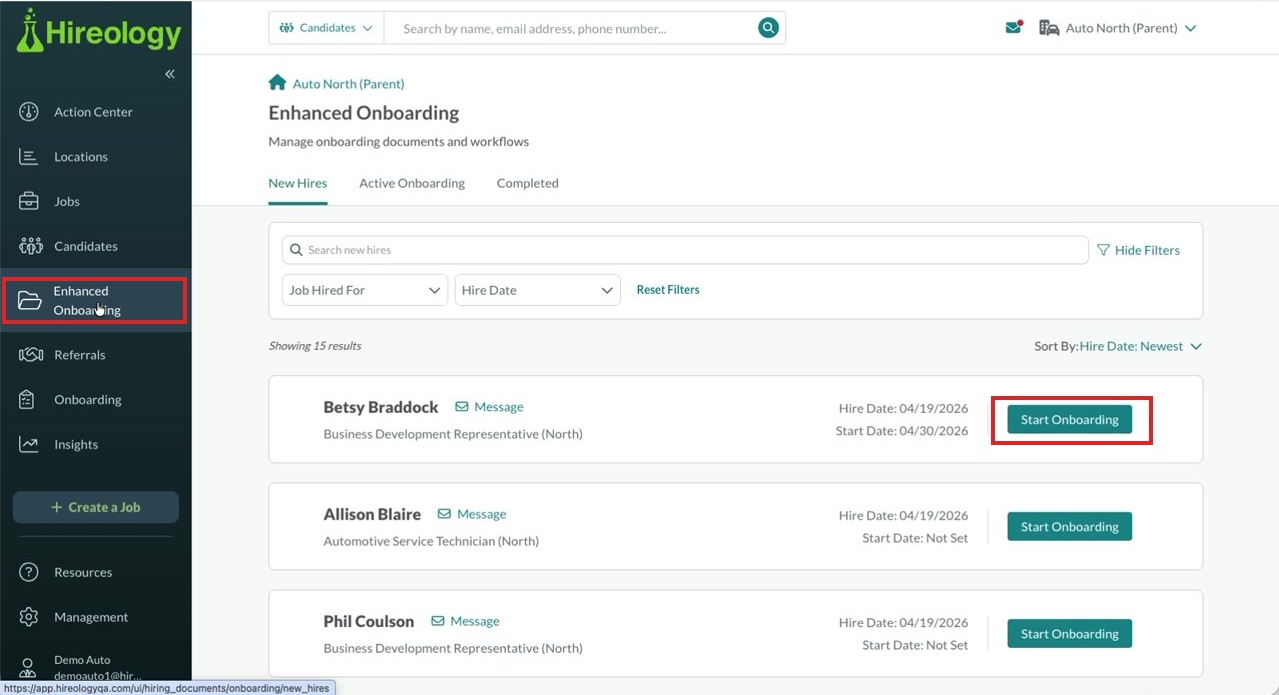Click the Insights graph icon
Viewport: 1279px width, 695px height.
(29, 444)
